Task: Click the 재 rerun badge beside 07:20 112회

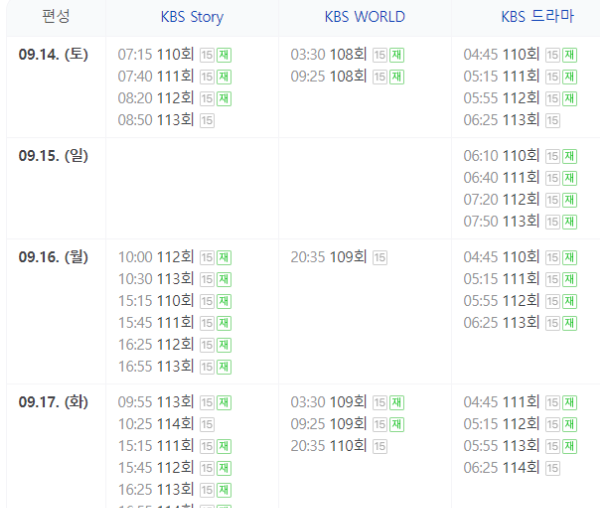Action: click(569, 200)
